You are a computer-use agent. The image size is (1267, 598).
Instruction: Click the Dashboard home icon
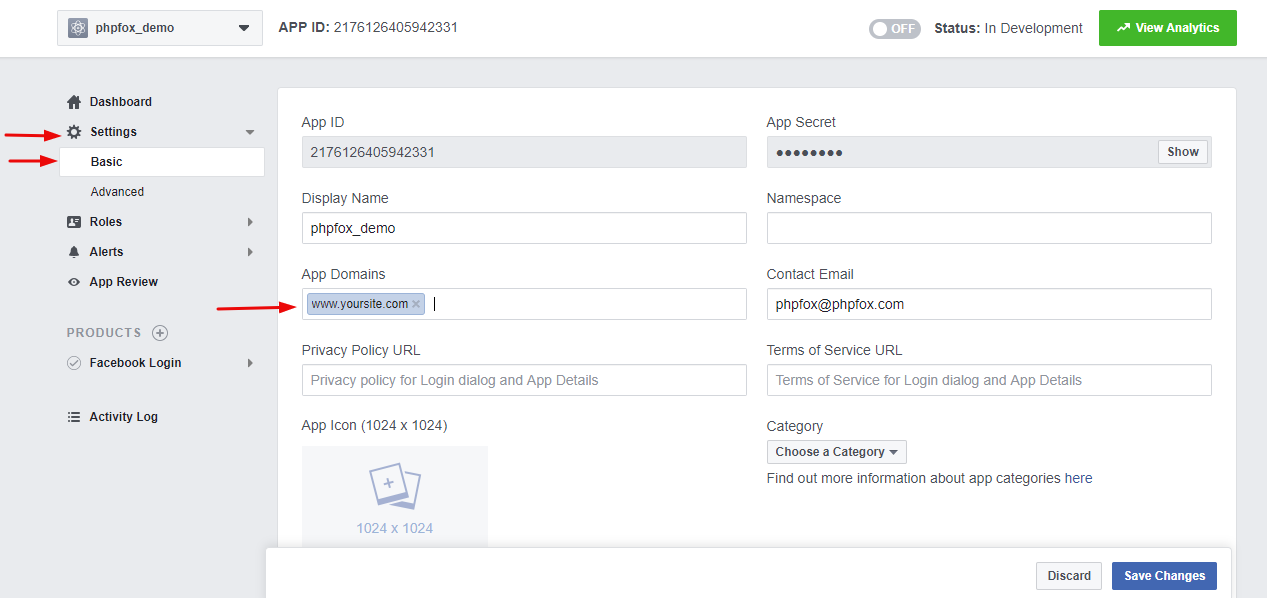74,102
